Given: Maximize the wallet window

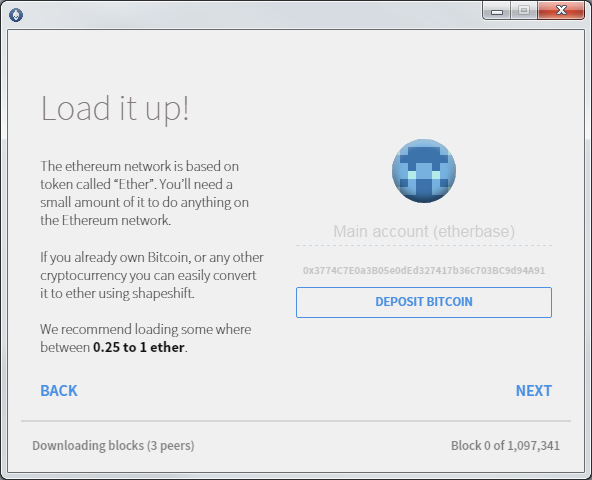Looking at the screenshot, I should click(524, 11).
